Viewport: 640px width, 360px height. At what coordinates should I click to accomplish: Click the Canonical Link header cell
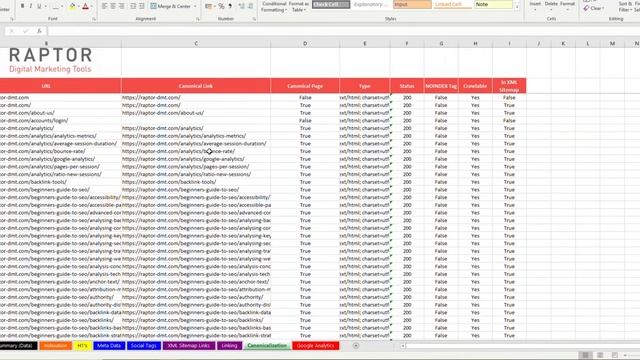pos(196,86)
